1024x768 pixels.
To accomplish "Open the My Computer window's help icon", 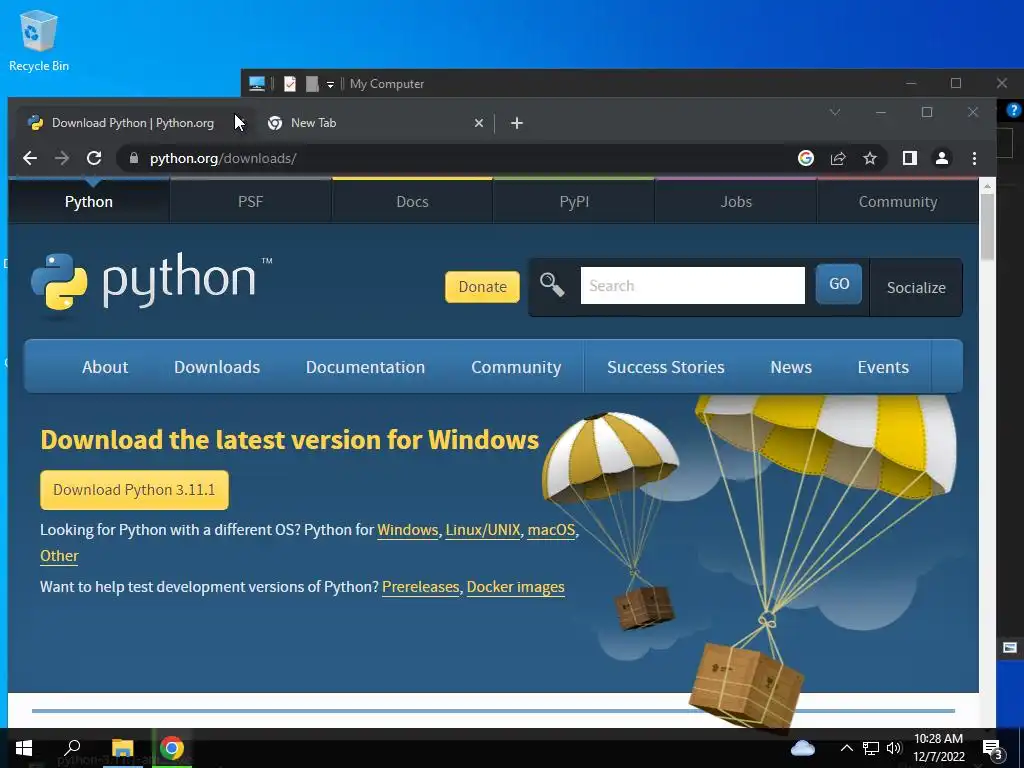I will [1014, 110].
